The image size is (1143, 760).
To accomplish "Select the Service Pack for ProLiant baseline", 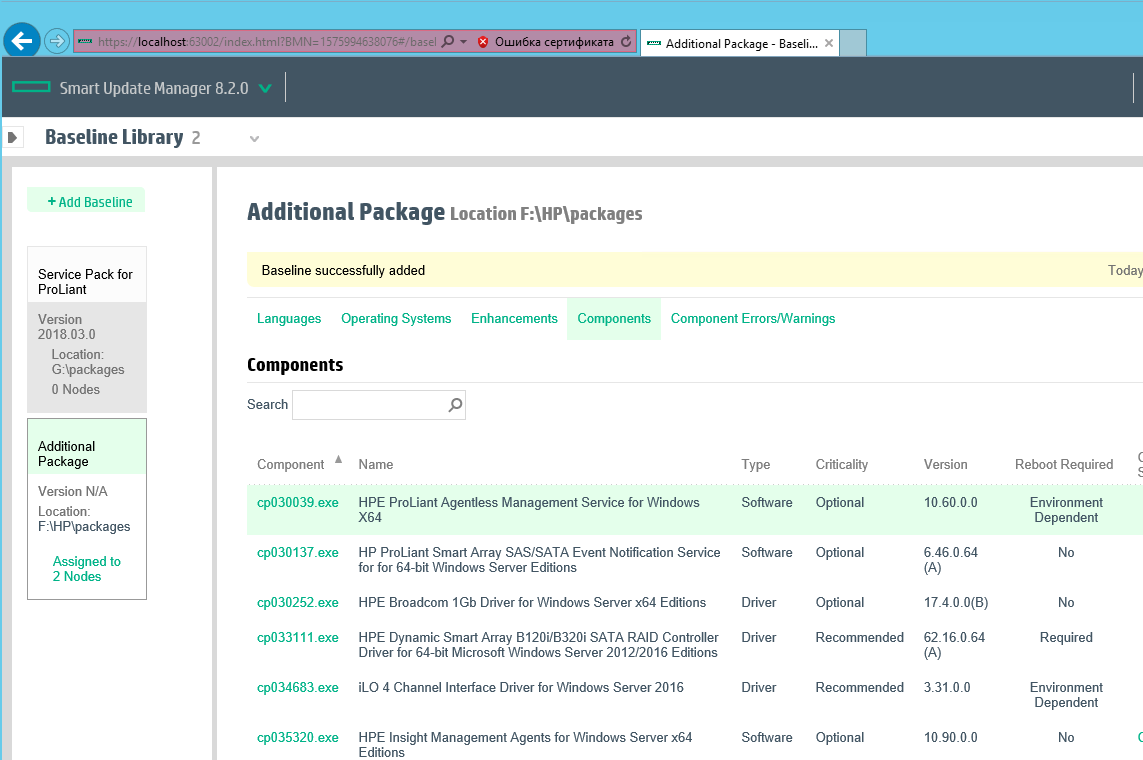I will 86,281.
